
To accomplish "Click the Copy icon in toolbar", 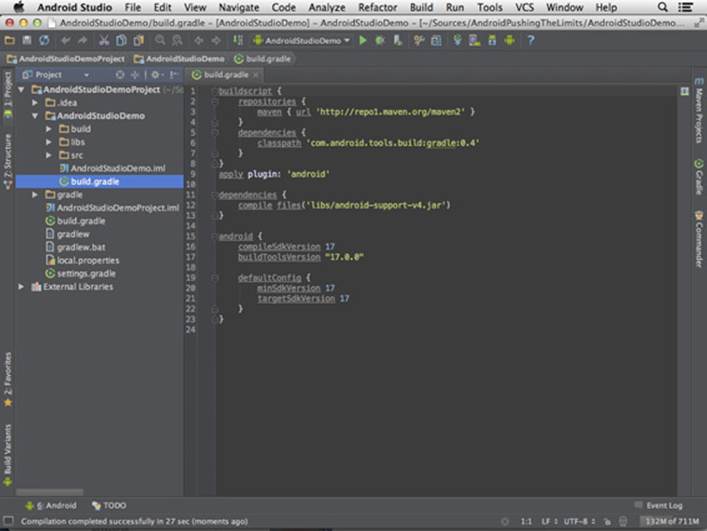I will click(x=121, y=41).
